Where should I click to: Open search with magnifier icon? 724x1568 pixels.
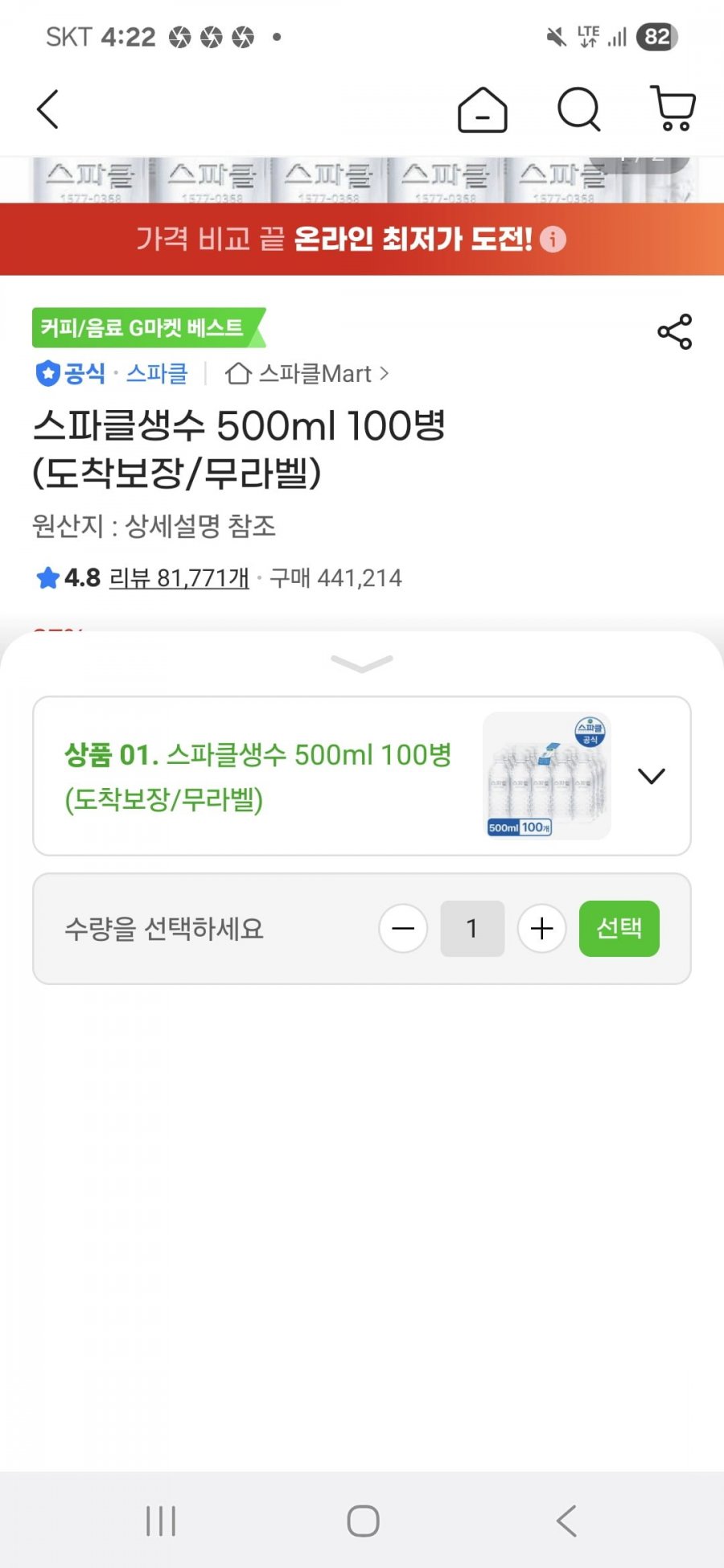point(579,109)
